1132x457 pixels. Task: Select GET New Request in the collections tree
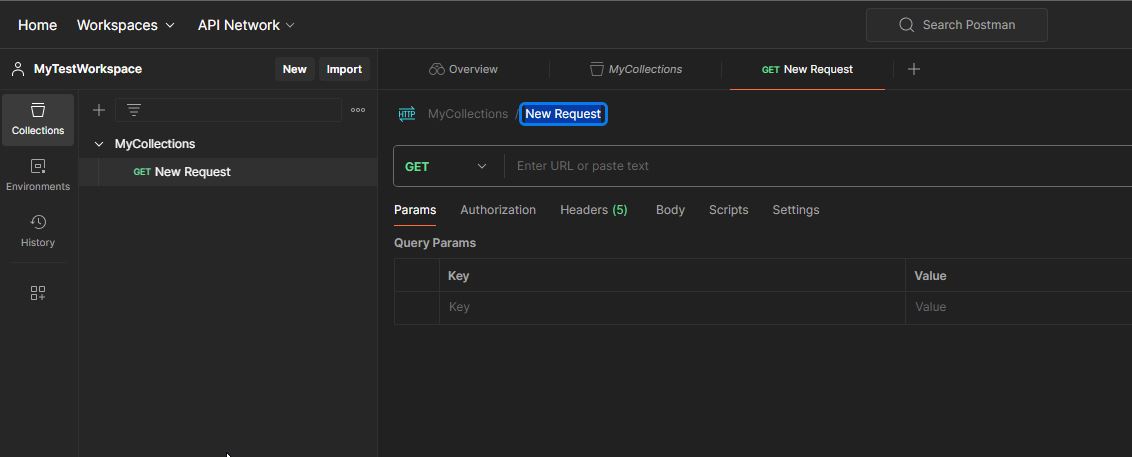click(227, 172)
